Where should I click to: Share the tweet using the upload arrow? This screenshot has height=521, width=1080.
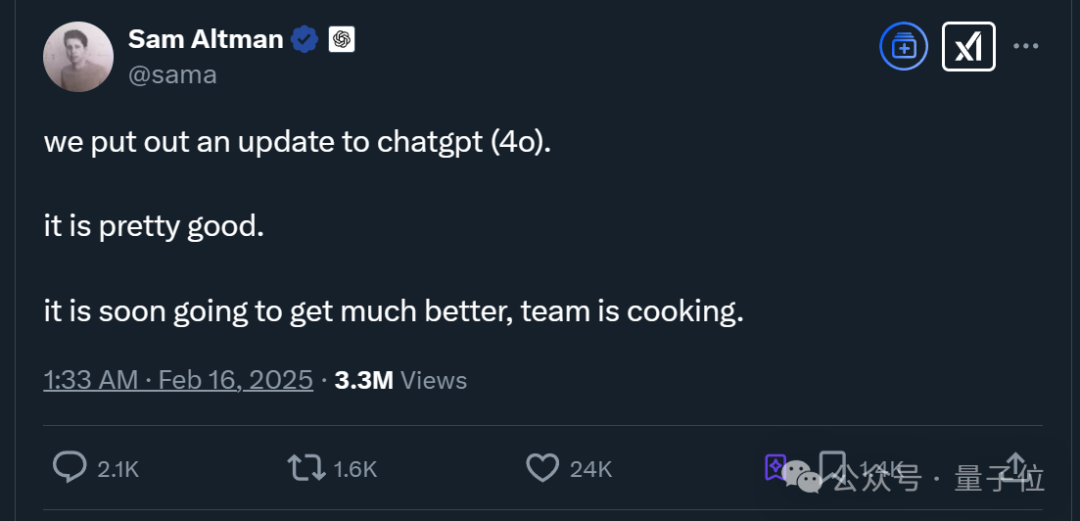tap(1014, 467)
